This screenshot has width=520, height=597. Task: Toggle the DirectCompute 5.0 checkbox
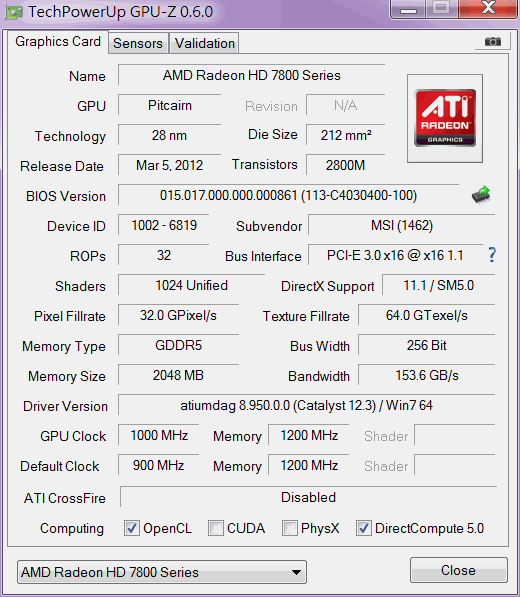tap(364, 528)
